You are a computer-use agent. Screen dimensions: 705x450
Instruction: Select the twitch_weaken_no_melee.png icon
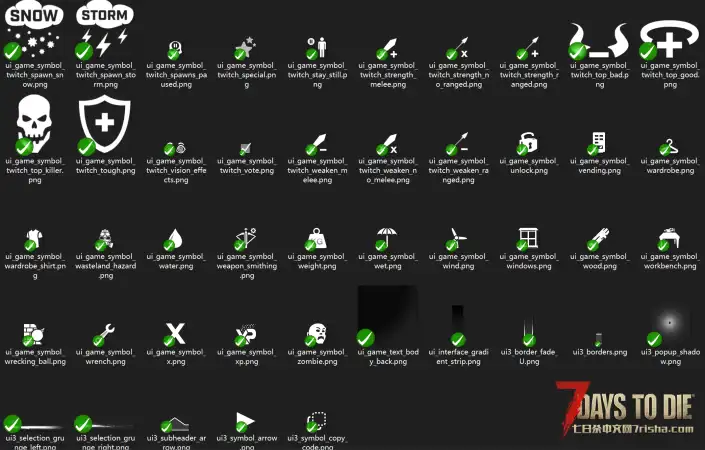point(388,144)
